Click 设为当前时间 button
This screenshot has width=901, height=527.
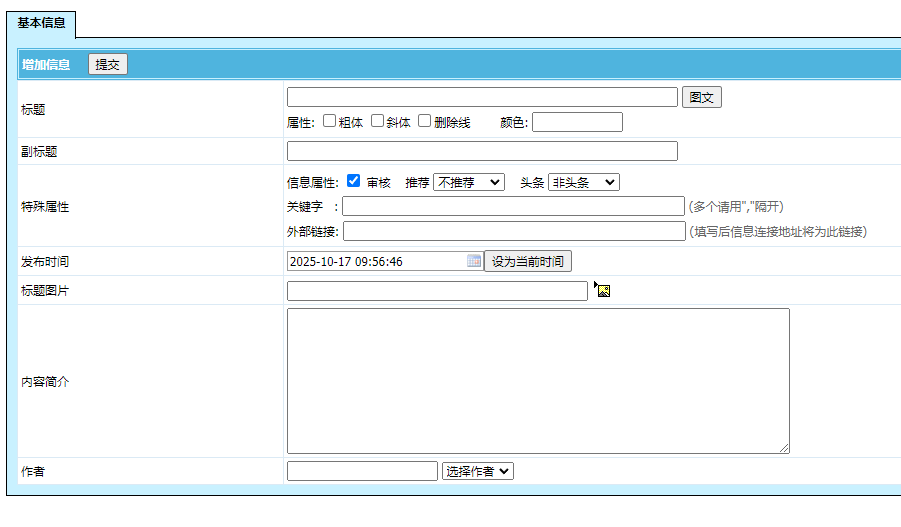(x=527, y=262)
